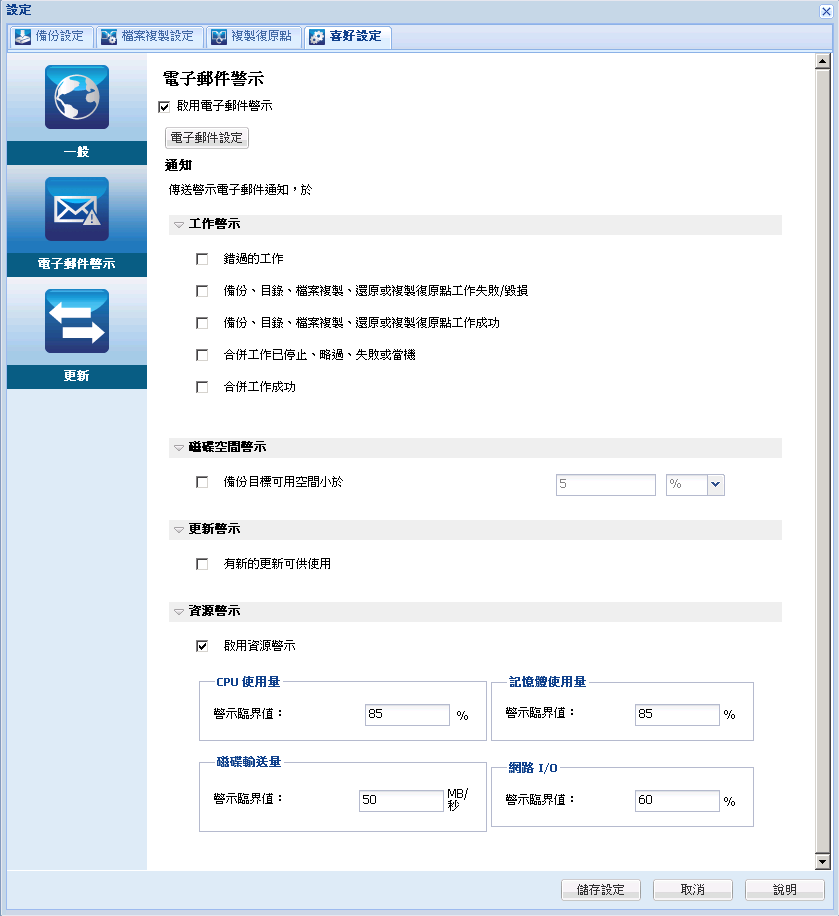Toggle the 啟用電子郵件警示 checkbox

164,107
